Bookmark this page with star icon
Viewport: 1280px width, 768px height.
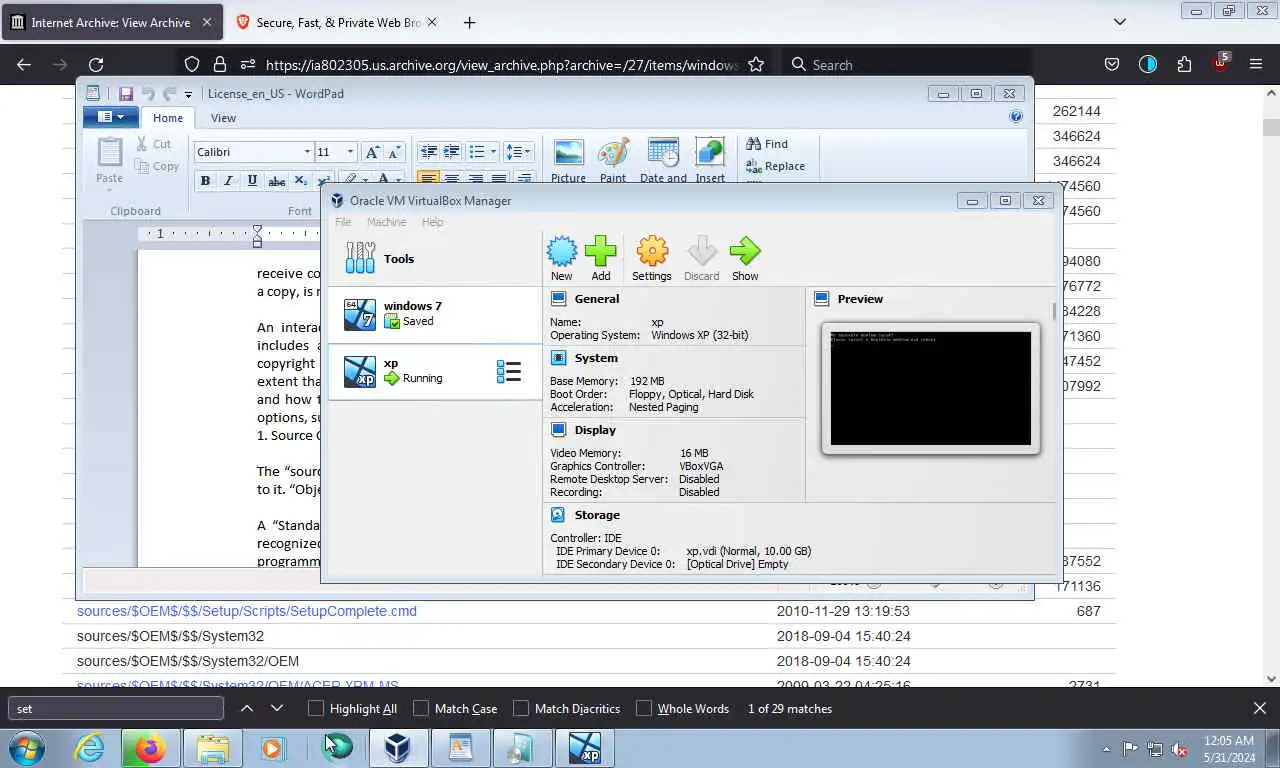pos(756,64)
